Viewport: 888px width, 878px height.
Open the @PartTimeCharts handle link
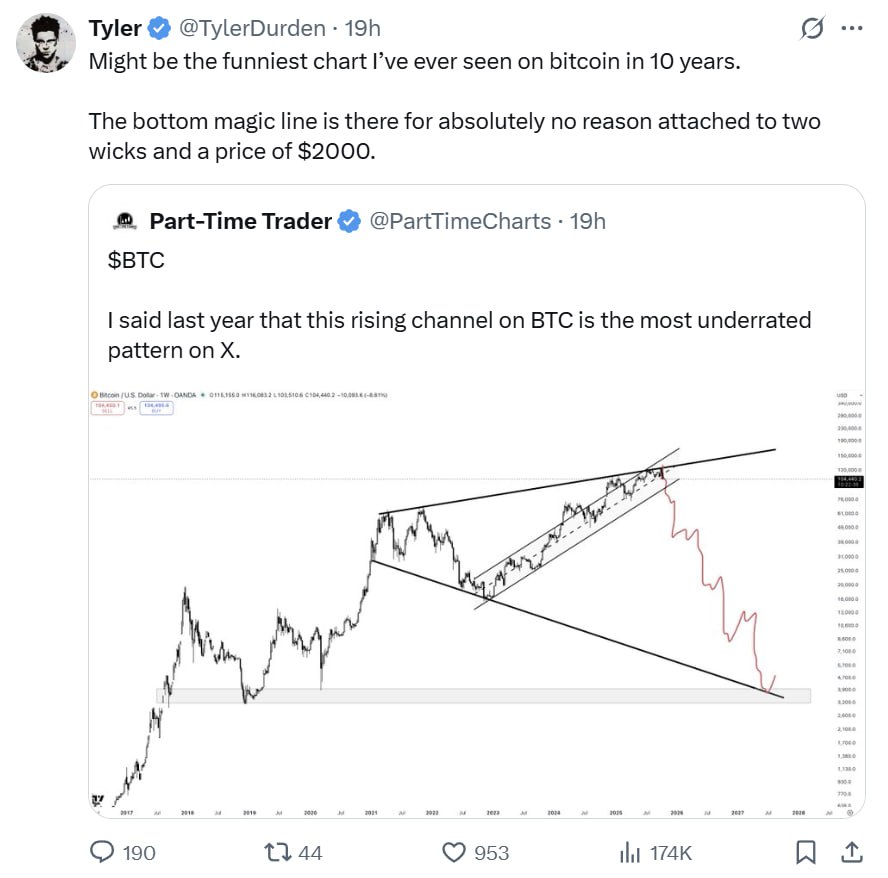pos(460,221)
